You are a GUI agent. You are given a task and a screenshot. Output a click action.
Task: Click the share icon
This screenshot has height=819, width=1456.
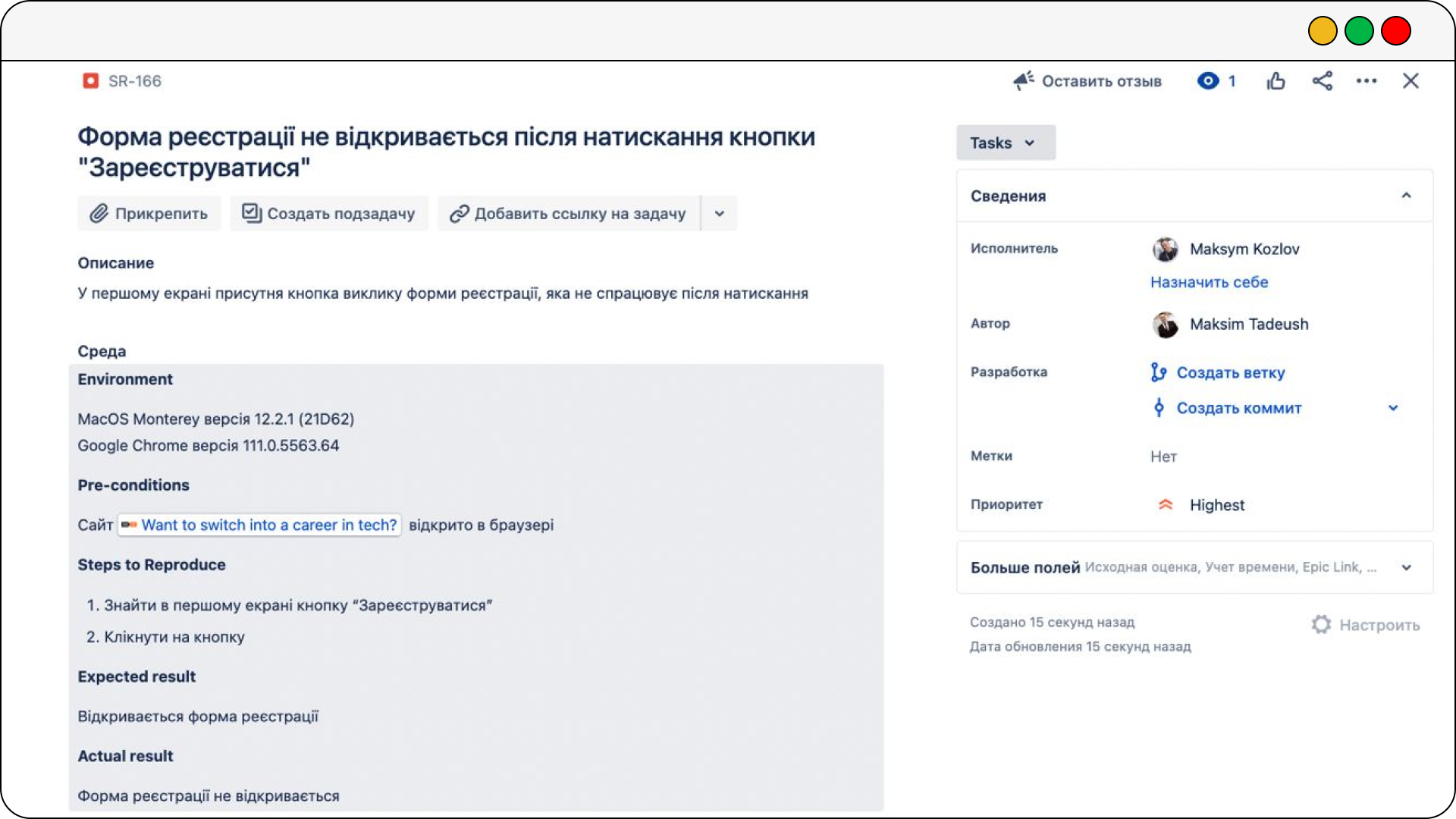click(1323, 80)
